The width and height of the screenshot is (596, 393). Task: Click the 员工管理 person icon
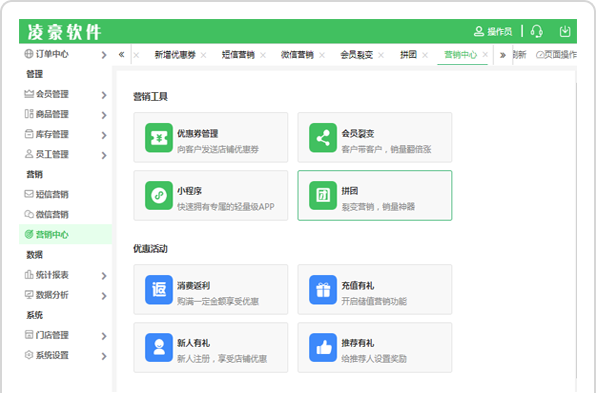click(x=29, y=154)
